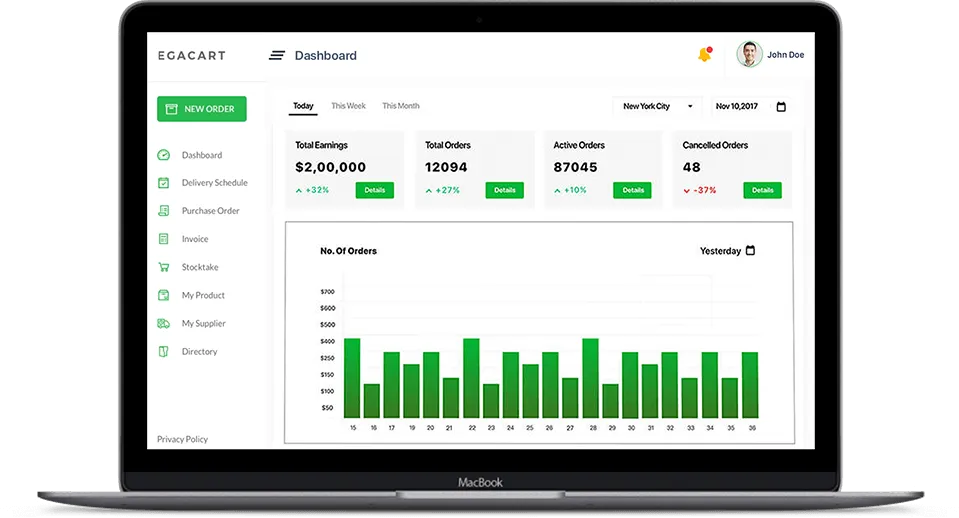Open the calendar icon next to Nov 10, 2017
The height and width of the screenshot is (518, 959).
click(781, 106)
